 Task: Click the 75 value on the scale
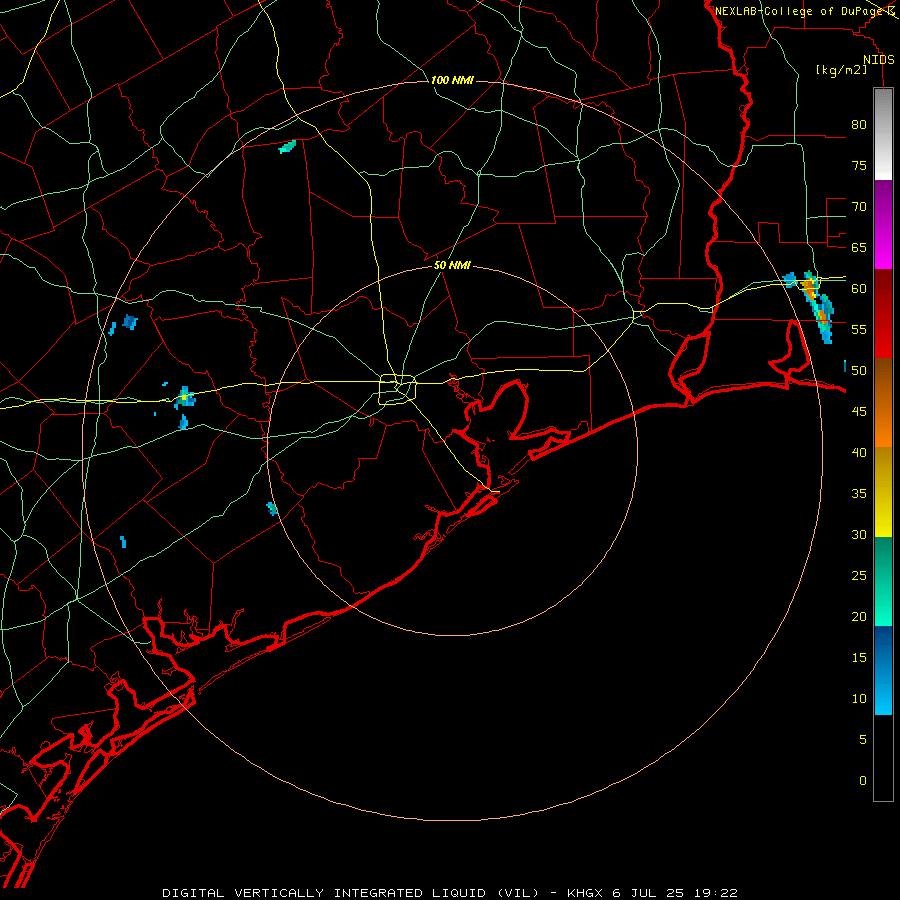(859, 166)
